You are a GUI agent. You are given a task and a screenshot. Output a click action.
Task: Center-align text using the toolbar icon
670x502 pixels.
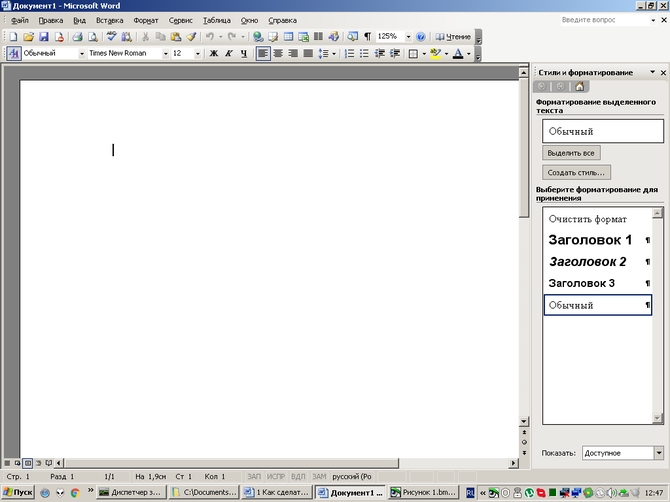(278, 53)
